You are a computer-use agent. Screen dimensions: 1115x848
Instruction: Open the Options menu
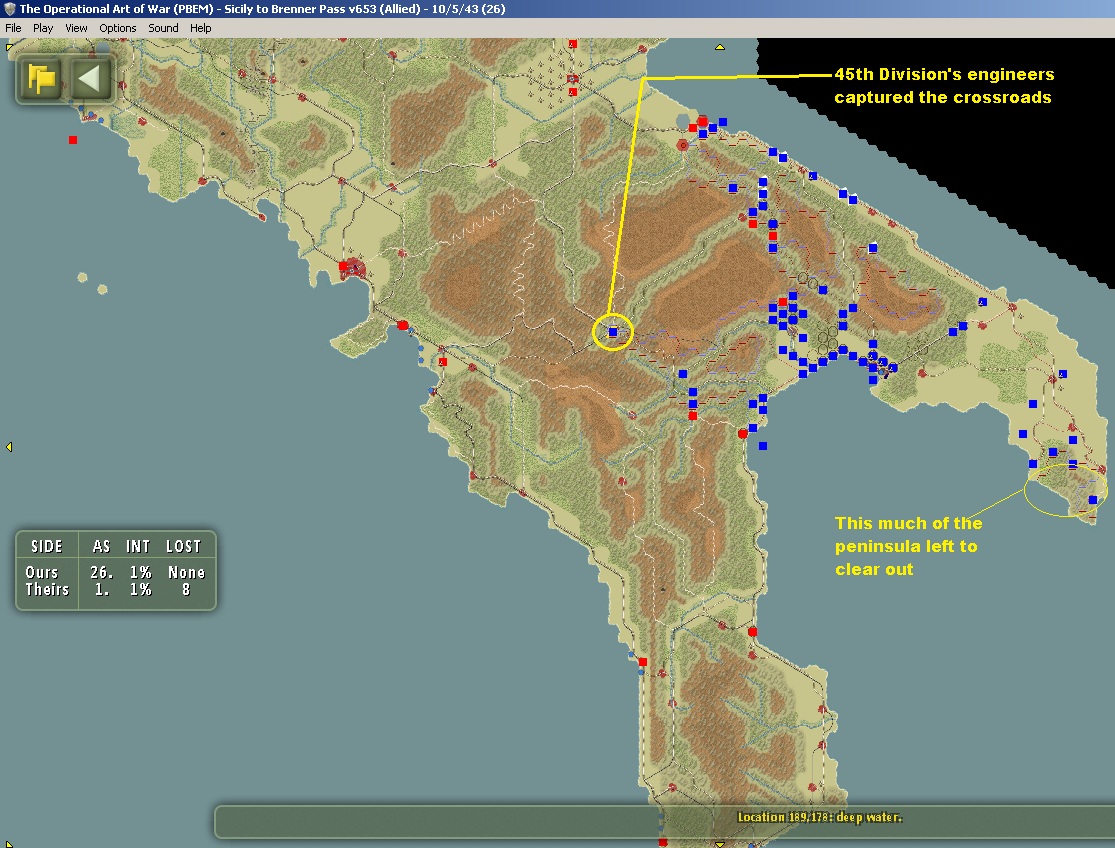[x=117, y=28]
